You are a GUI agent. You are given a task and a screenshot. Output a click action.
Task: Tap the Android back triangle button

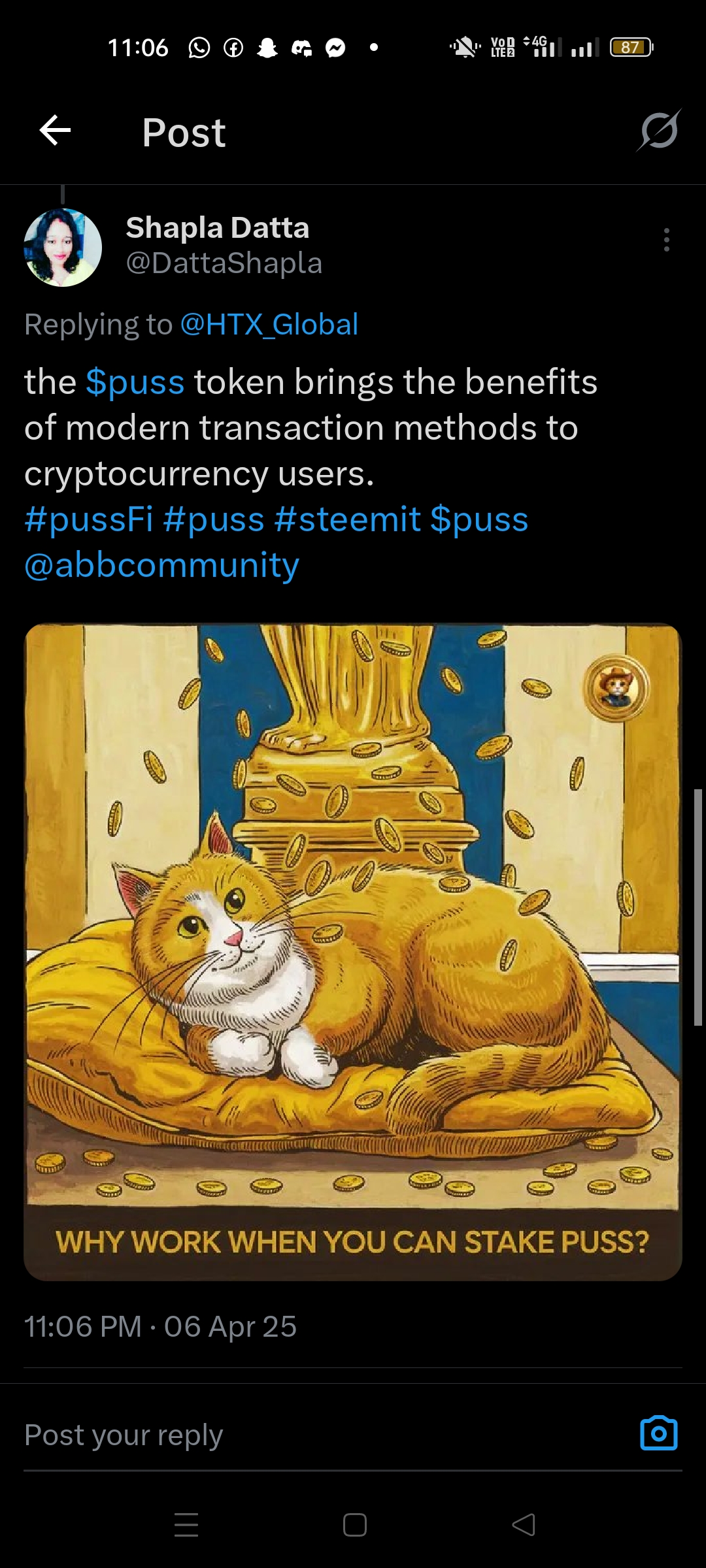(x=524, y=1525)
